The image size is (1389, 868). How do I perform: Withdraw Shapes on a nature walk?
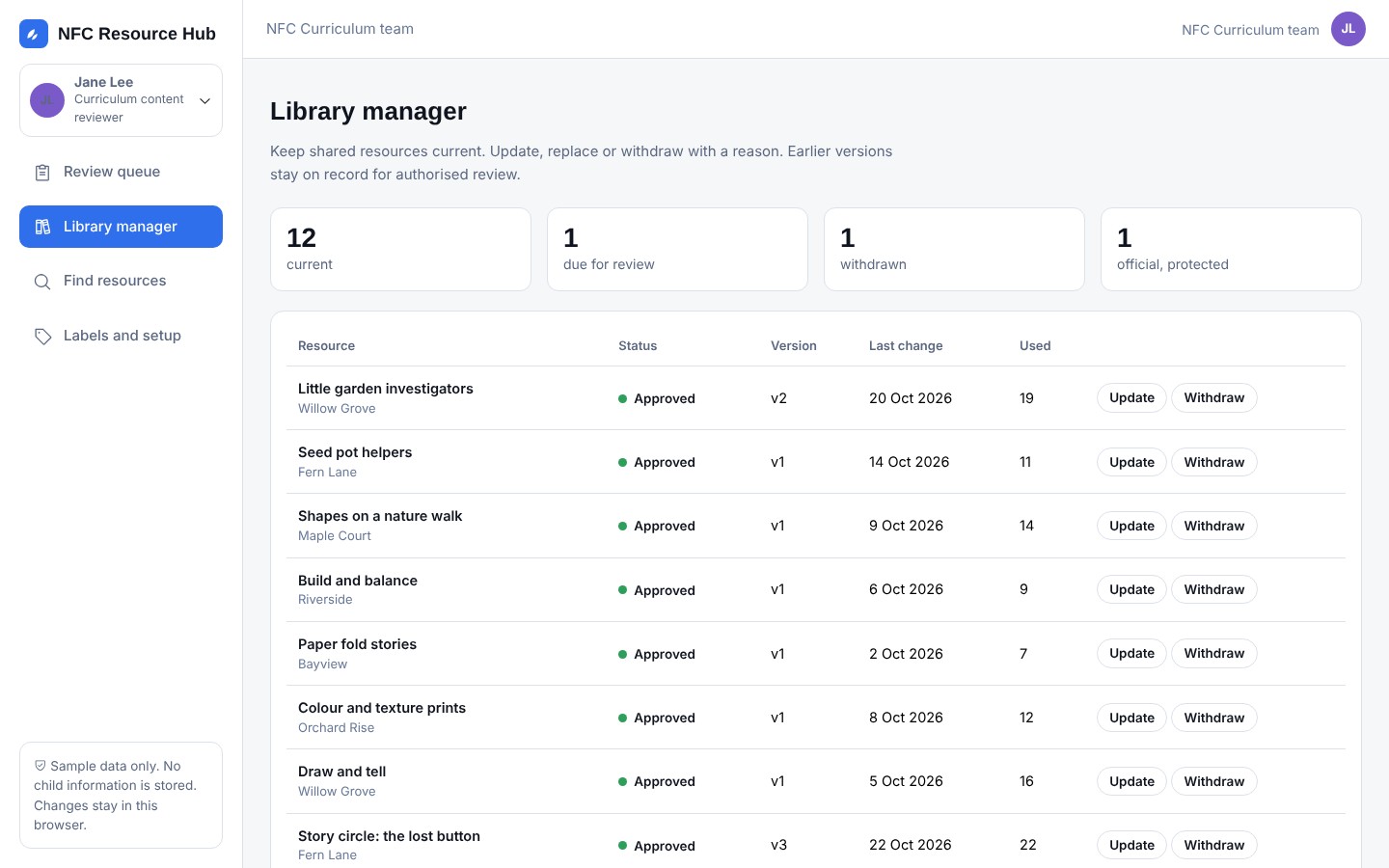click(x=1213, y=526)
